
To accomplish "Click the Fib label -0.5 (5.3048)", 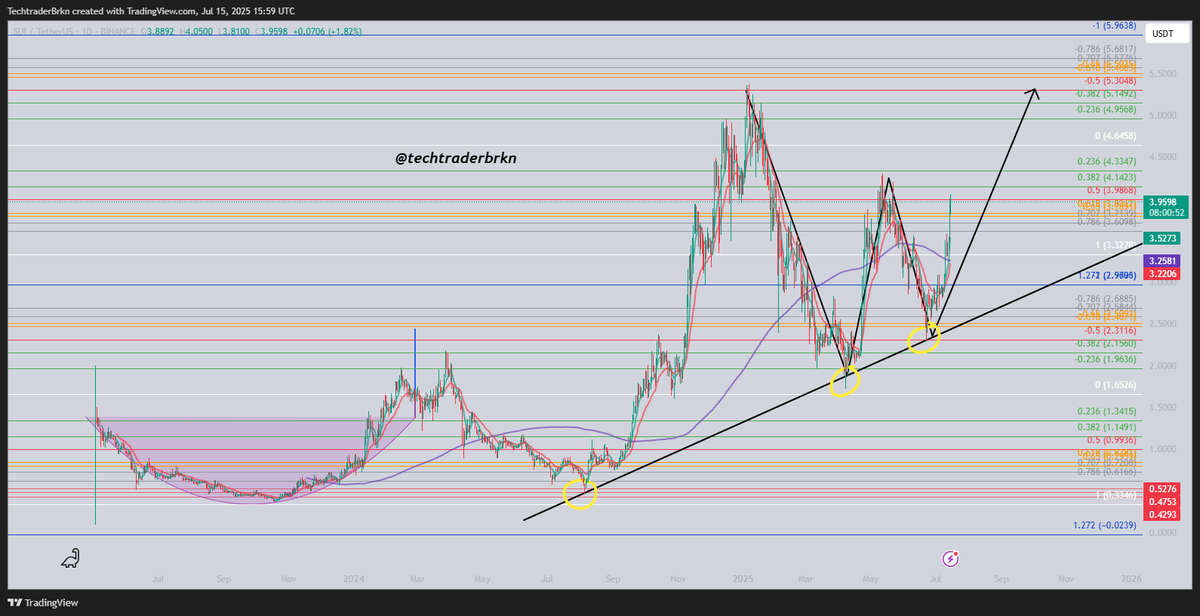I will [x=1108, y=80].
